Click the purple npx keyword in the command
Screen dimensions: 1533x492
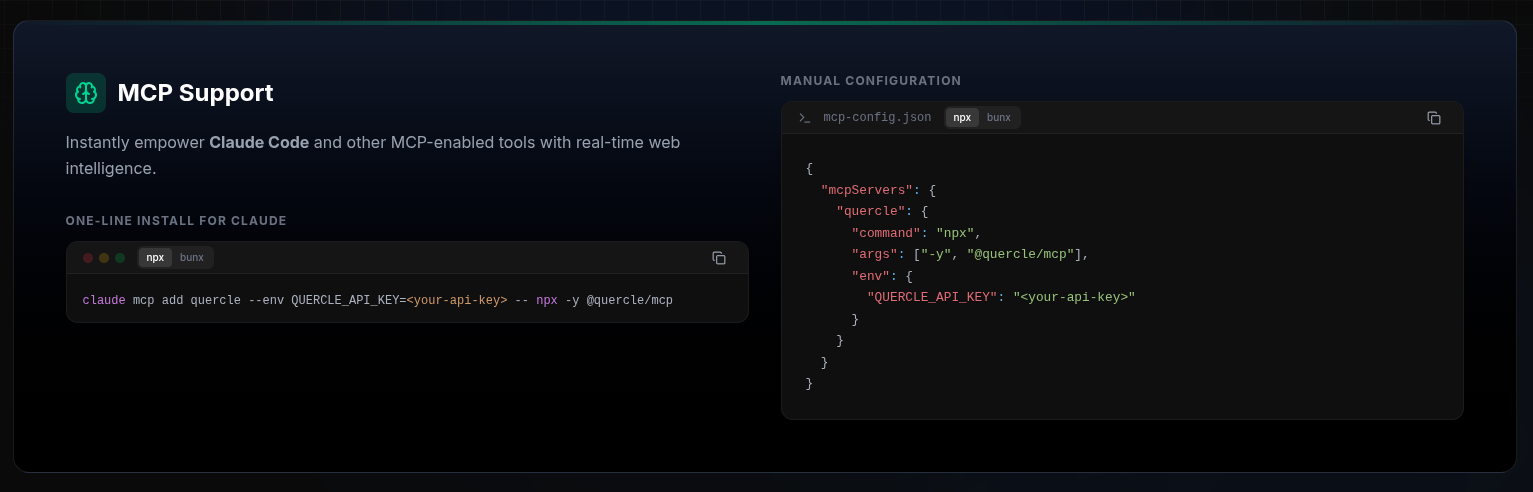tap(546, 300)
